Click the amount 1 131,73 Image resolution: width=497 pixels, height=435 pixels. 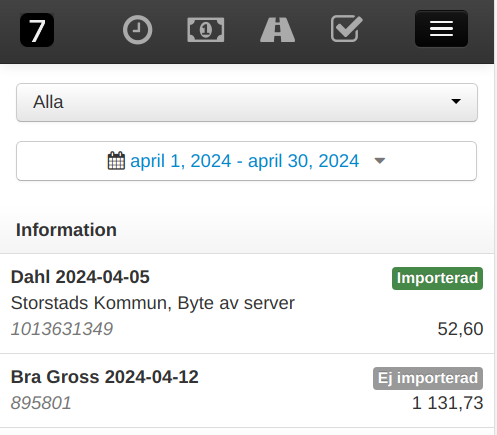pyautogui.click(x=448, y=403)
